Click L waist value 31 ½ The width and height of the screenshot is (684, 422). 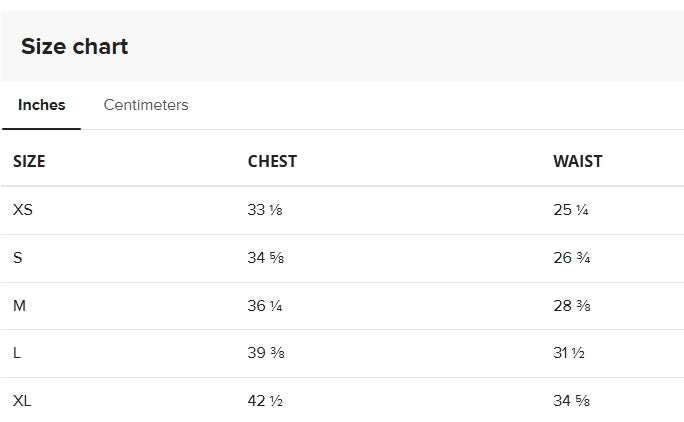point(569,353)
